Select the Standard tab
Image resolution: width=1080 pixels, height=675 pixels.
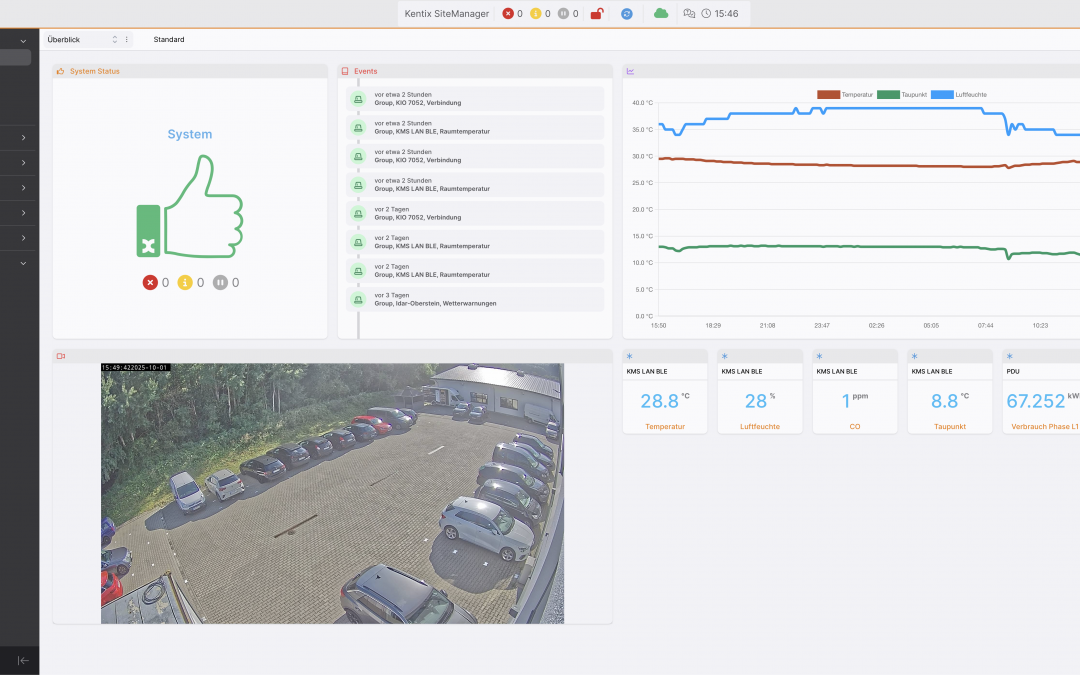point(169,39)
